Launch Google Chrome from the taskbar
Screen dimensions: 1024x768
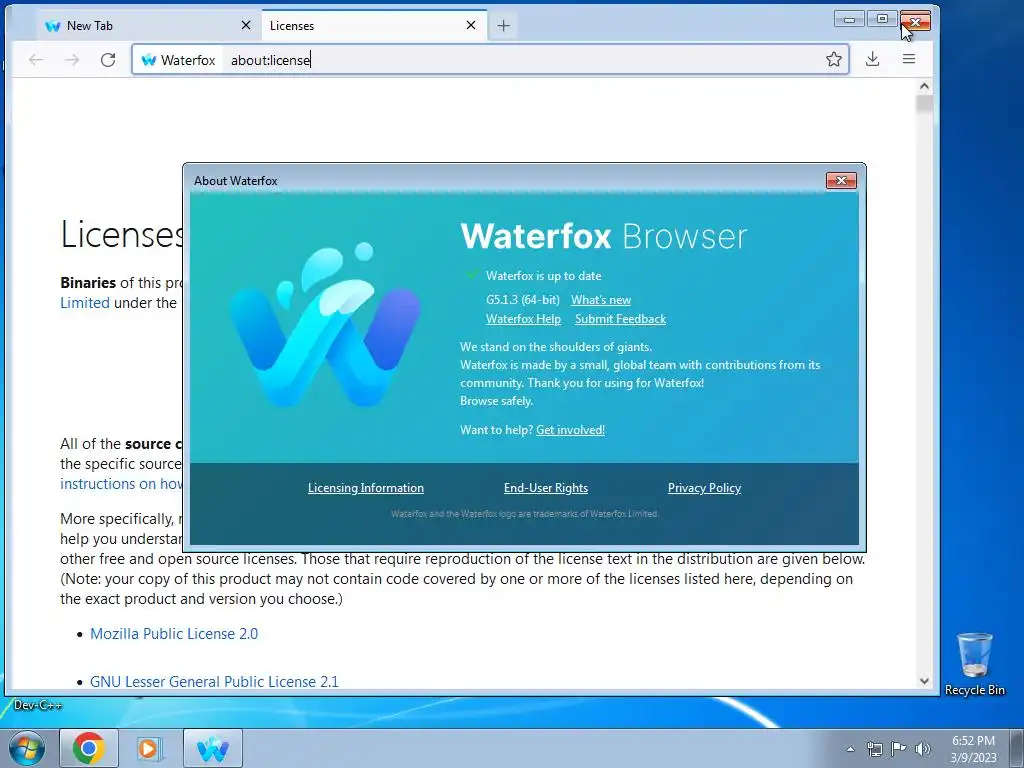(89, 748)
